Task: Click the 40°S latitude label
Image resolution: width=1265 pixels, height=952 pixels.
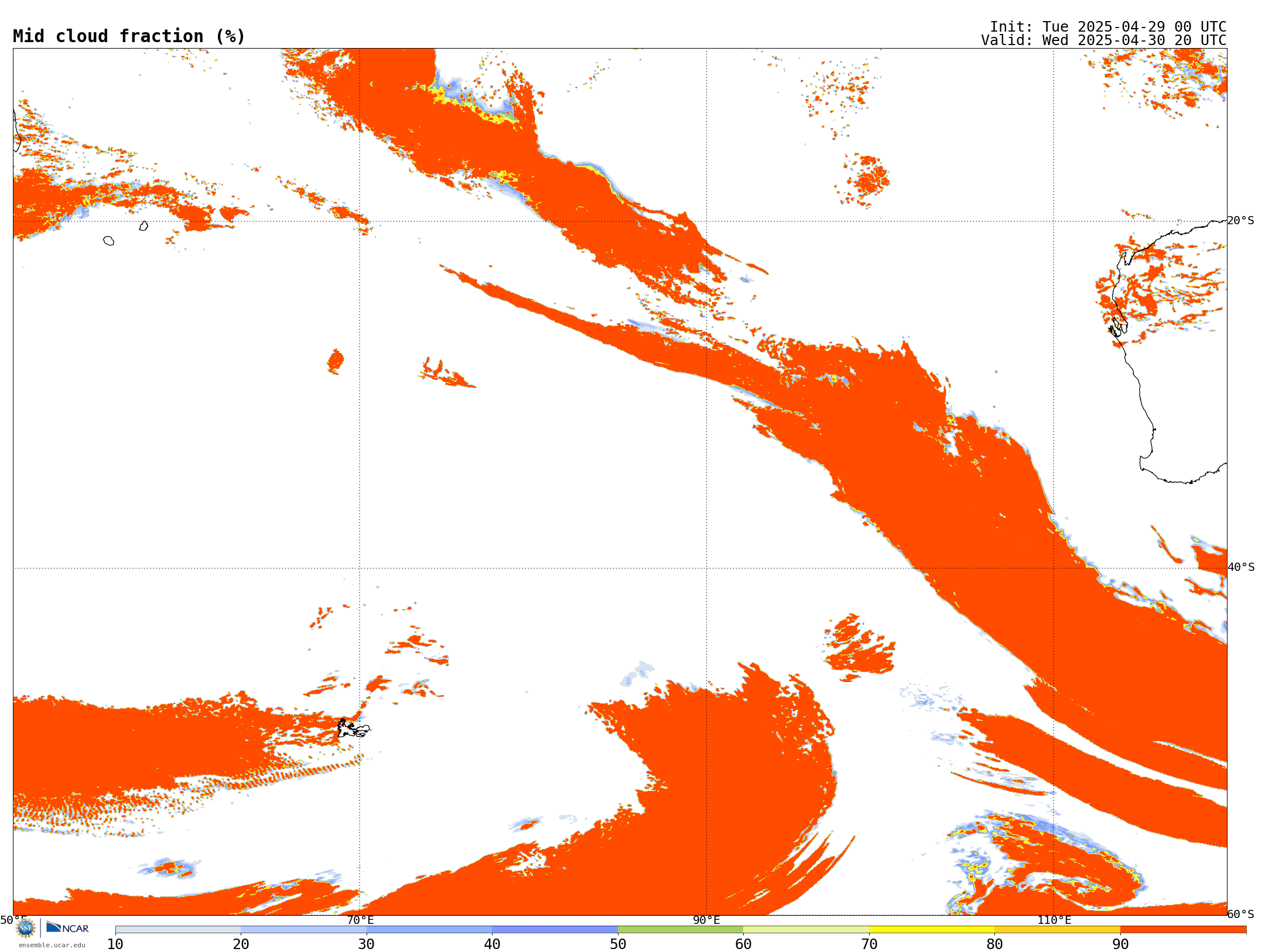Action: [1241, 567]
